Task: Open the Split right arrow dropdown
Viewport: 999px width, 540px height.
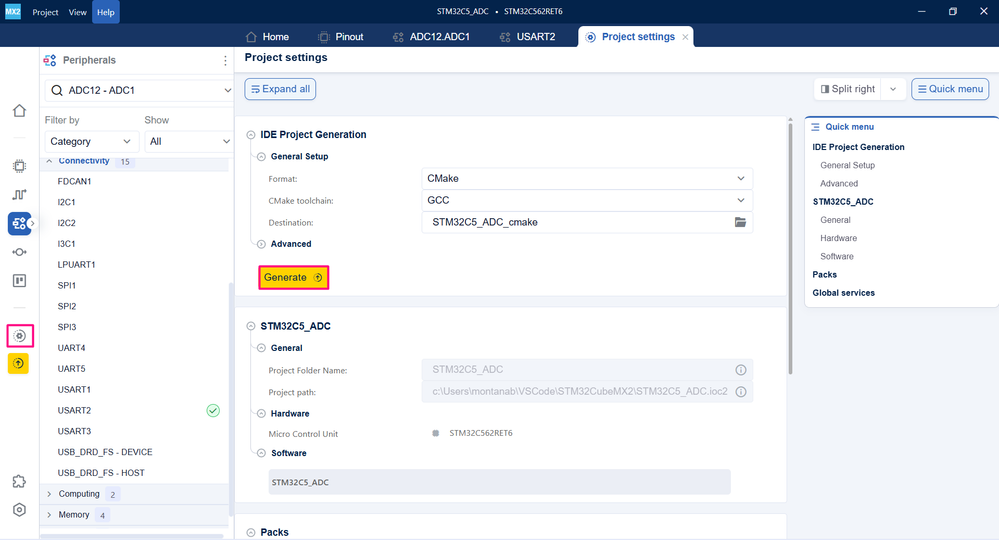Action: [x=893, y=89]
